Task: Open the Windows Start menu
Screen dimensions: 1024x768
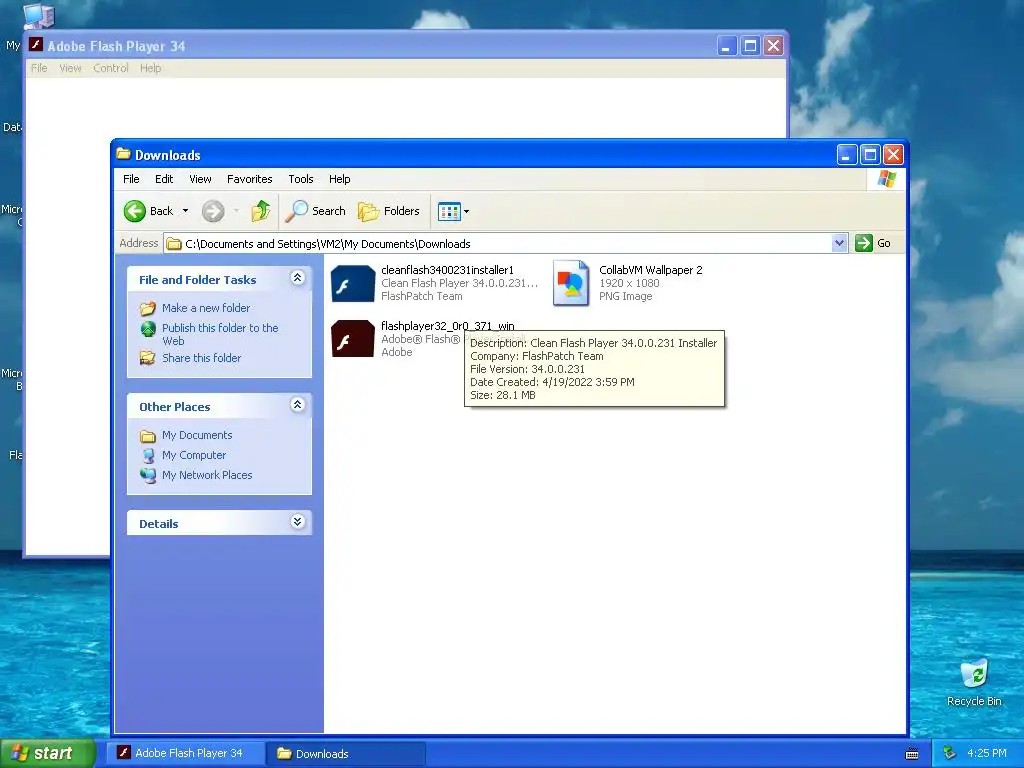Action: (x=47, y=753)
